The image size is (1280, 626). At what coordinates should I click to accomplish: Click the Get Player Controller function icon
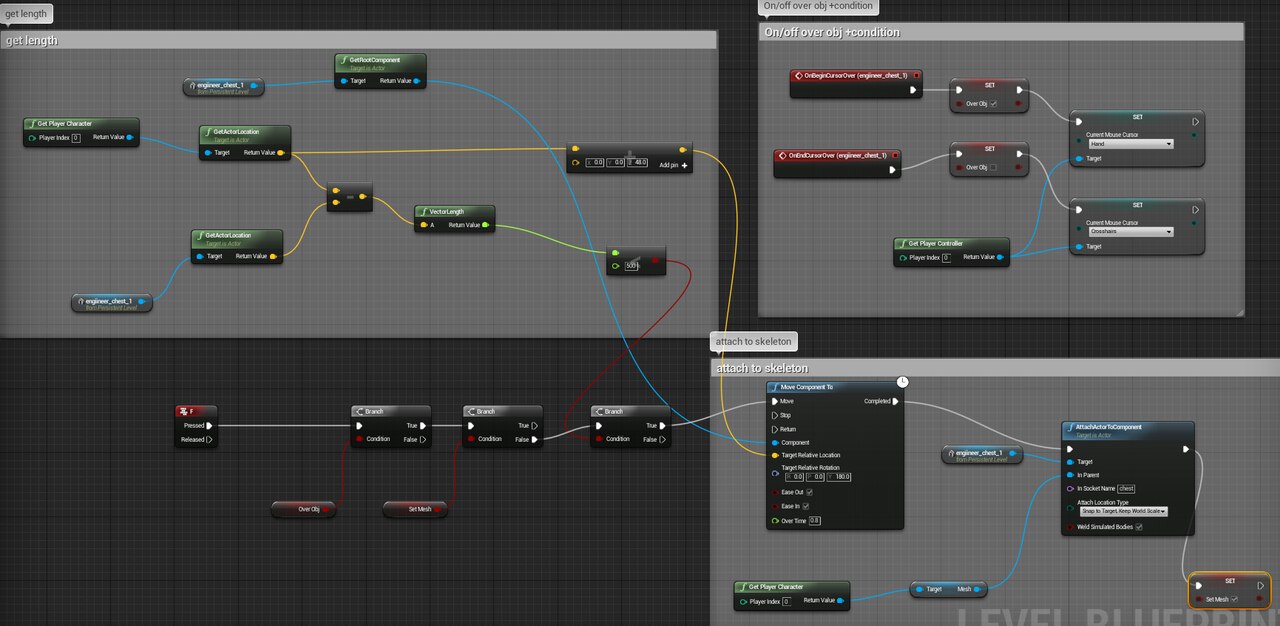[902, 243]
